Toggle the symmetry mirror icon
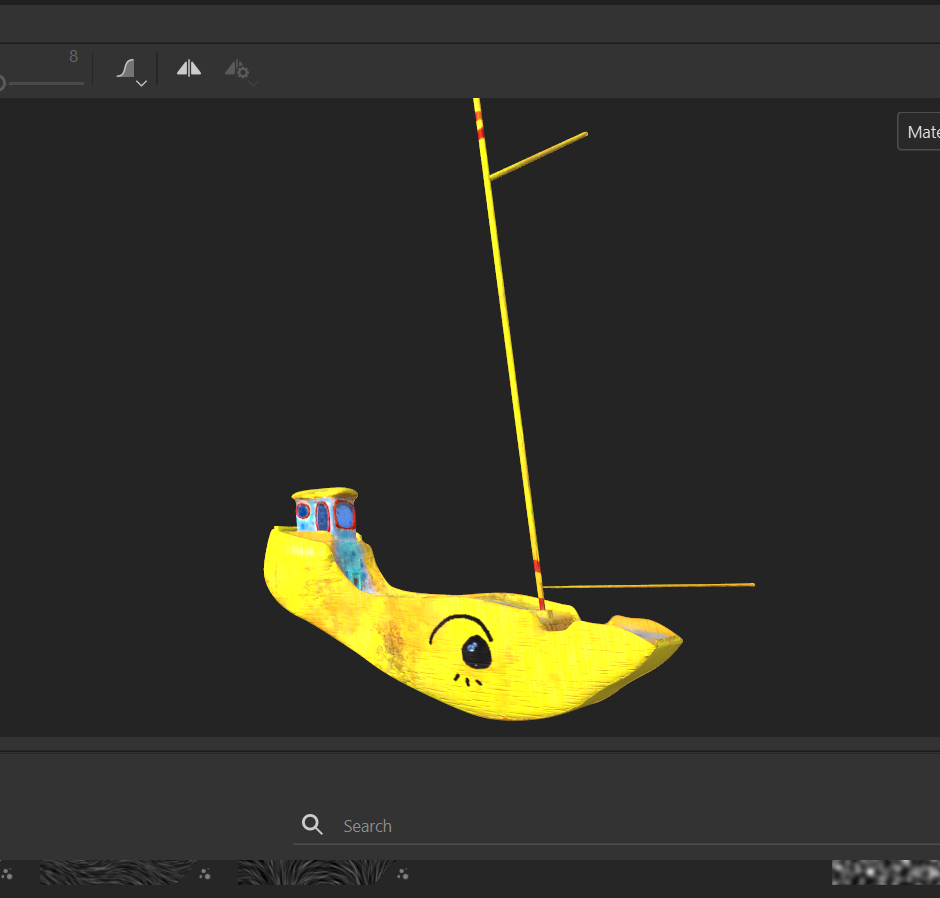Image resolution: width=940 pixels, height=898 pixels. point(188,69)
